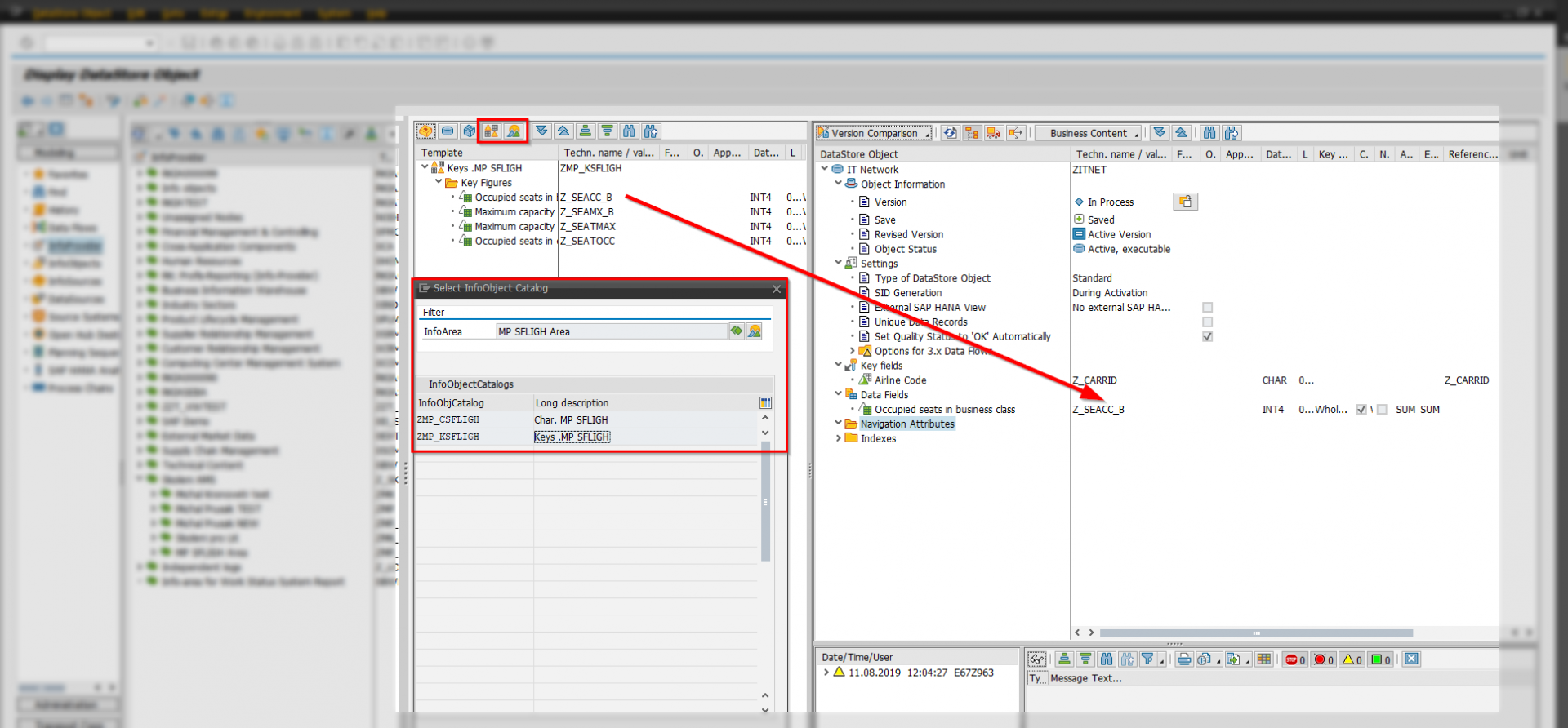Click the refresh icon beside Version Comparison
Viewport: 1568px width, 728px height.
tap(950, 133)
